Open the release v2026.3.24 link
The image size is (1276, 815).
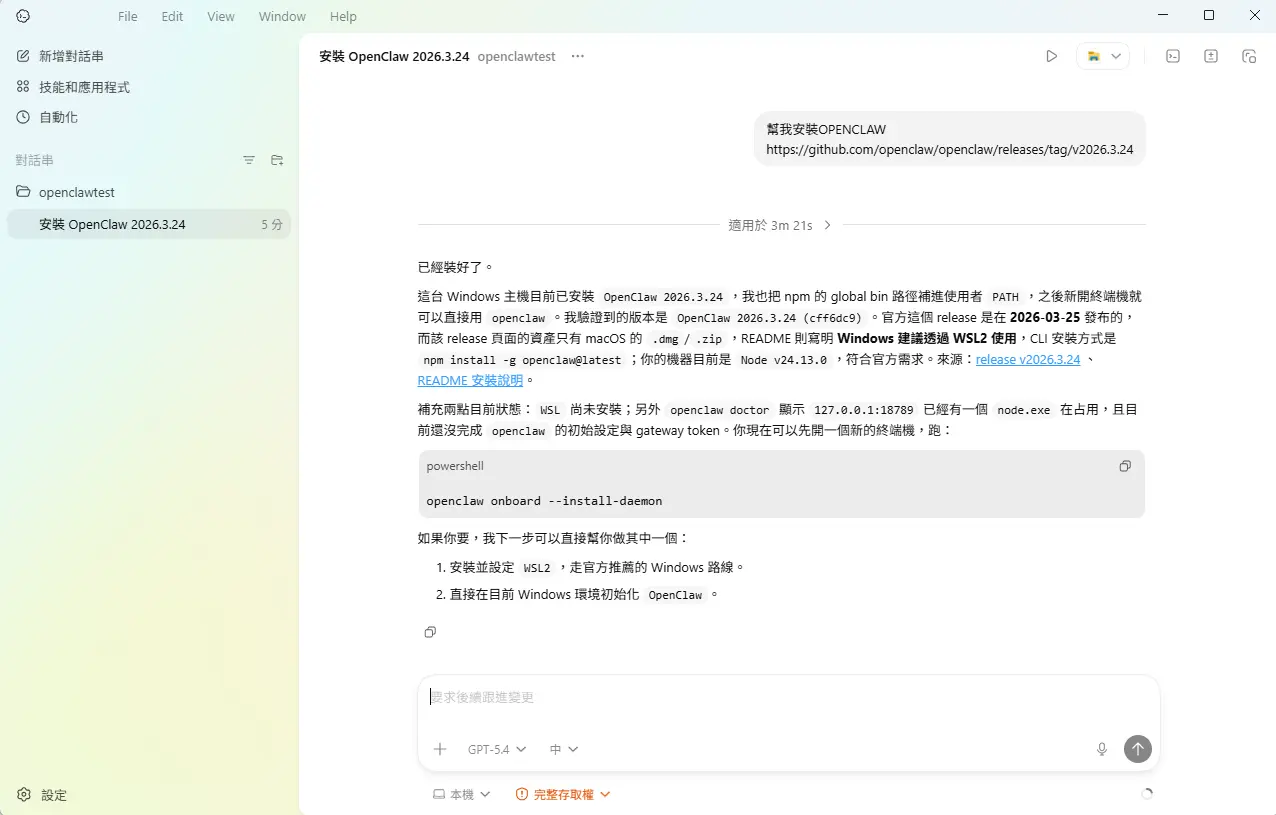pyautogui.click(x=1027, y=359)
